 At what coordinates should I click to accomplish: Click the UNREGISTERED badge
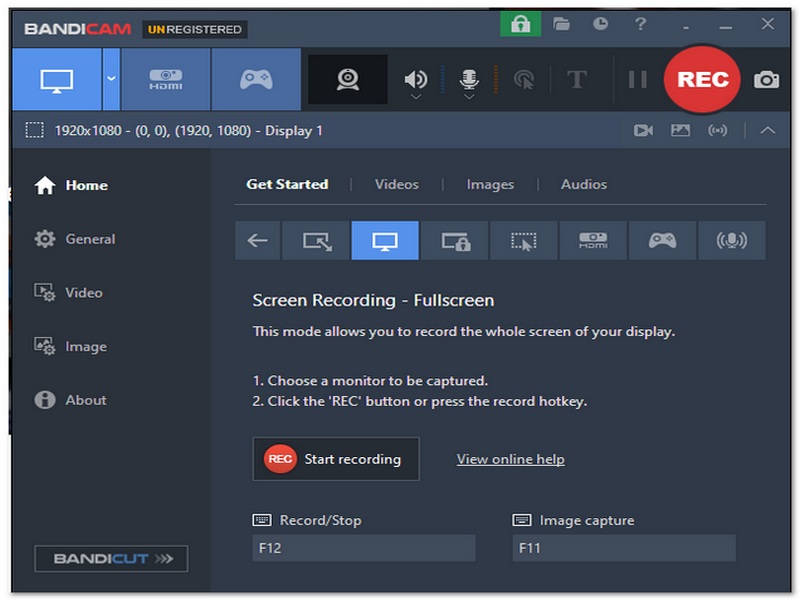(x=194, y=30)
